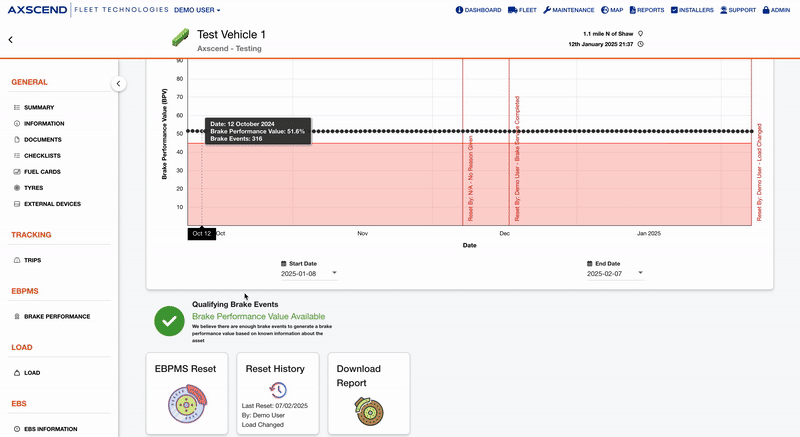Screen dimensions: 800x437
Task: Click the EBPMS Reset button card
Action: [x=187, y=393]
